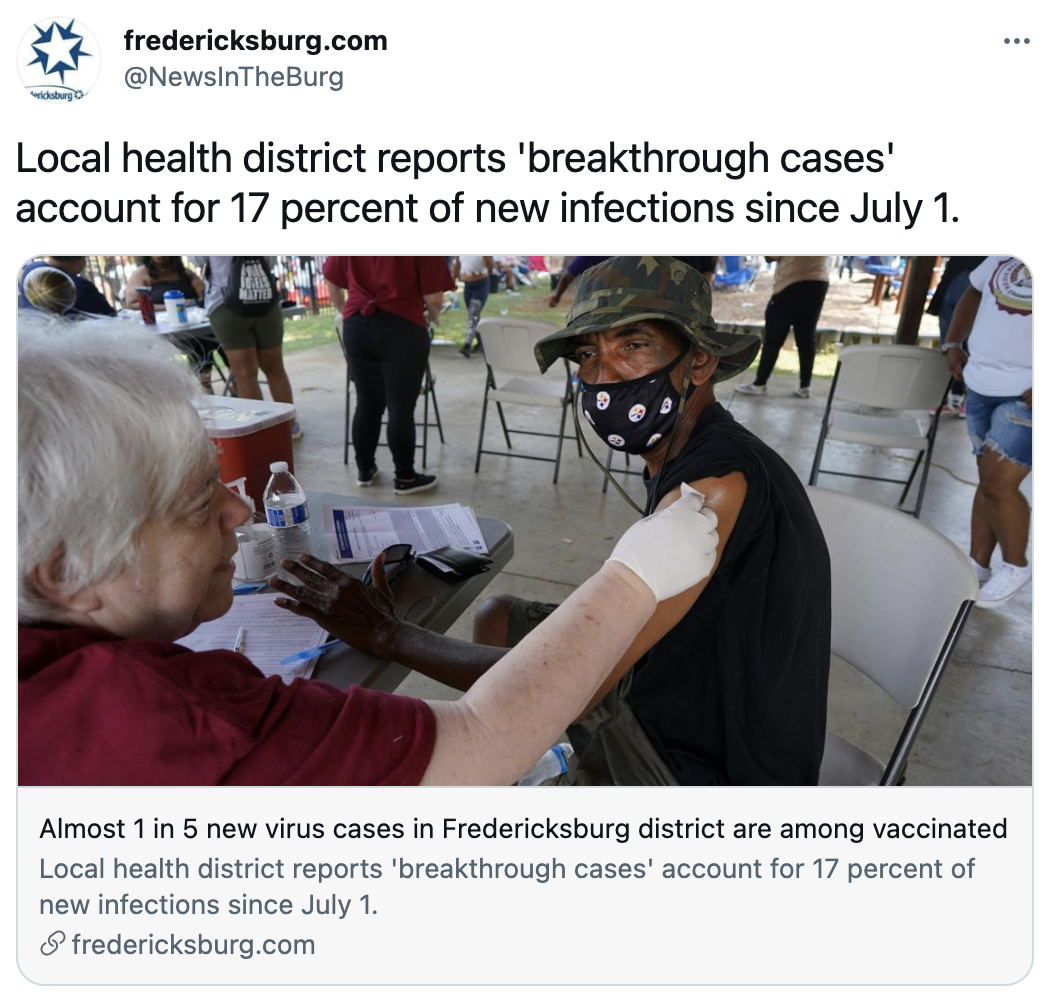Click the words 'new infections since July 1.' in card

tap(208, 905)
